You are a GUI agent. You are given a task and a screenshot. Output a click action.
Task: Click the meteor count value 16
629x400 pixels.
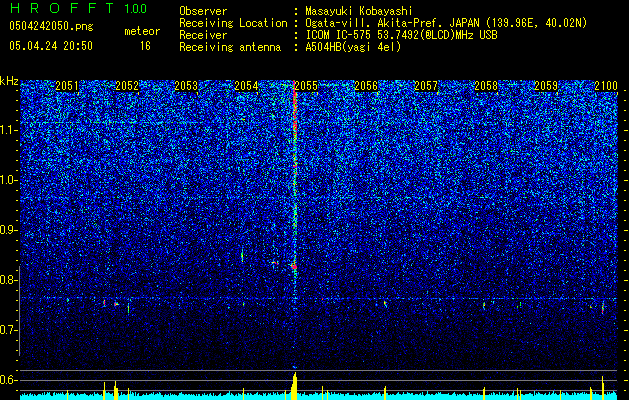tap(145, 46)
